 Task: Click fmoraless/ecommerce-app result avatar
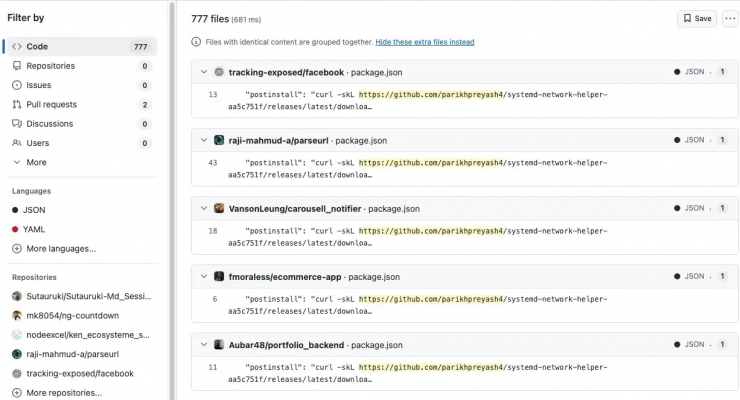click(x=219, y=276)
